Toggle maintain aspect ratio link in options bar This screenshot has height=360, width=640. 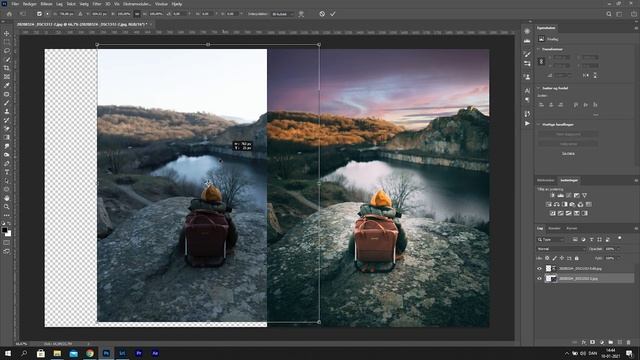point(137,14)
